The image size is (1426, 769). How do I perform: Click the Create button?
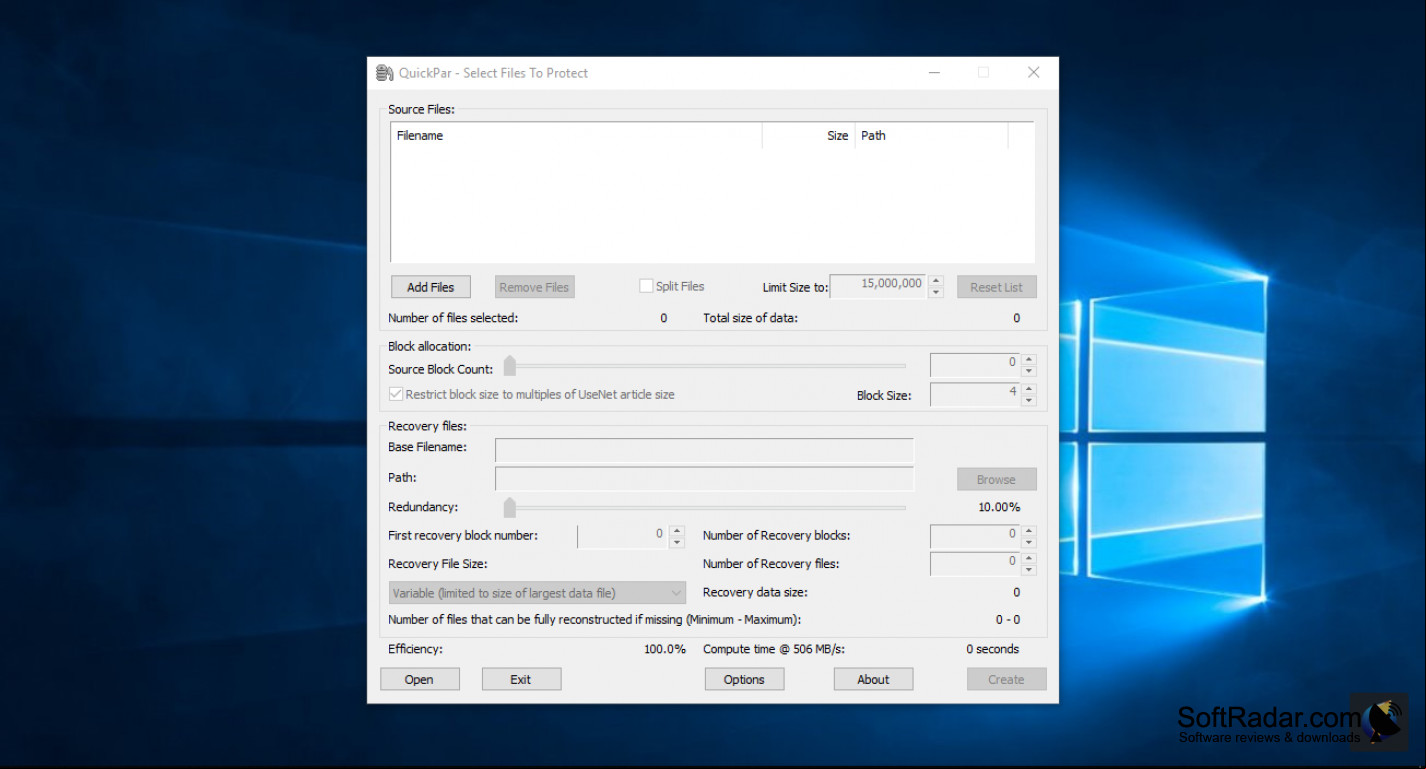(1006, 679)
